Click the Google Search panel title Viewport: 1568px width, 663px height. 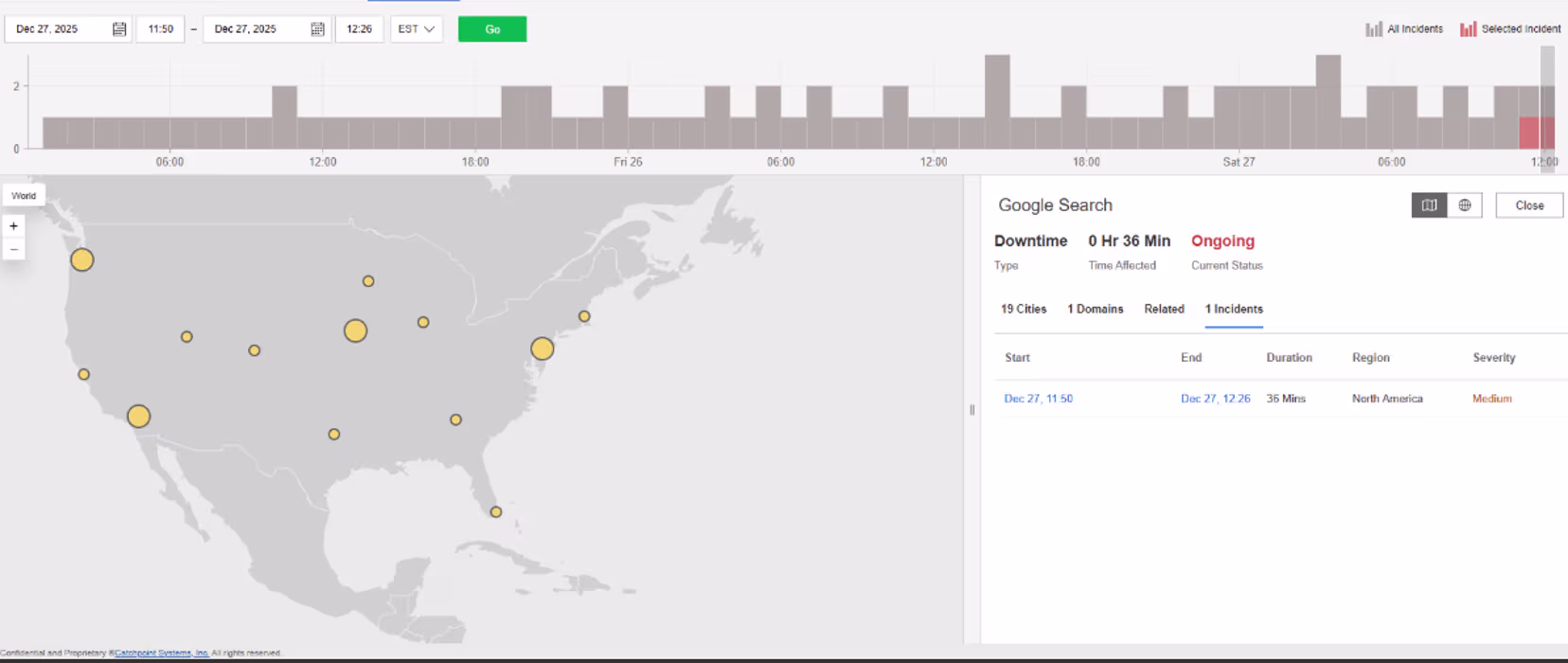(1055, 206)
